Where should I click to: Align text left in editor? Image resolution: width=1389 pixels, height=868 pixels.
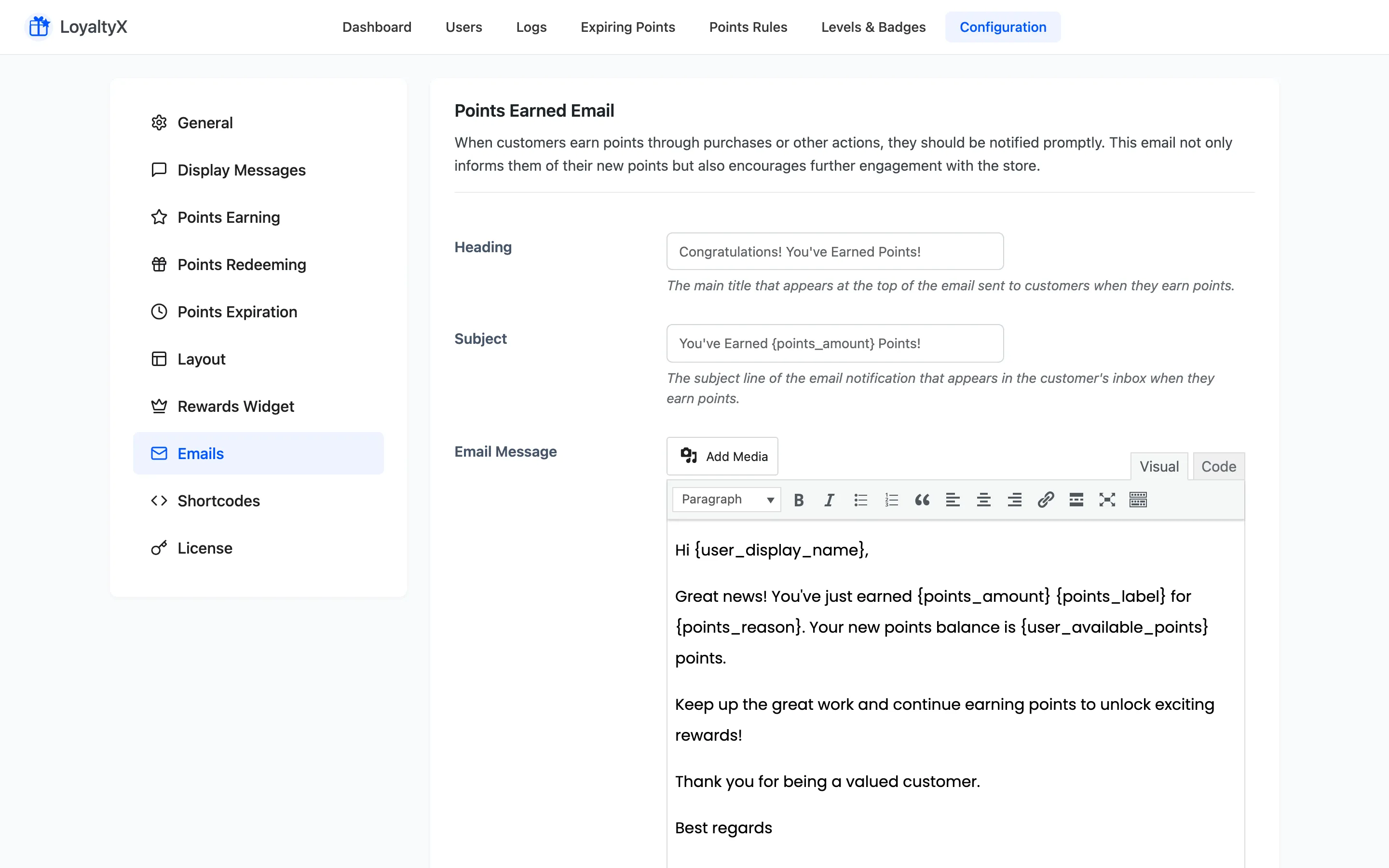click(953, 500)
